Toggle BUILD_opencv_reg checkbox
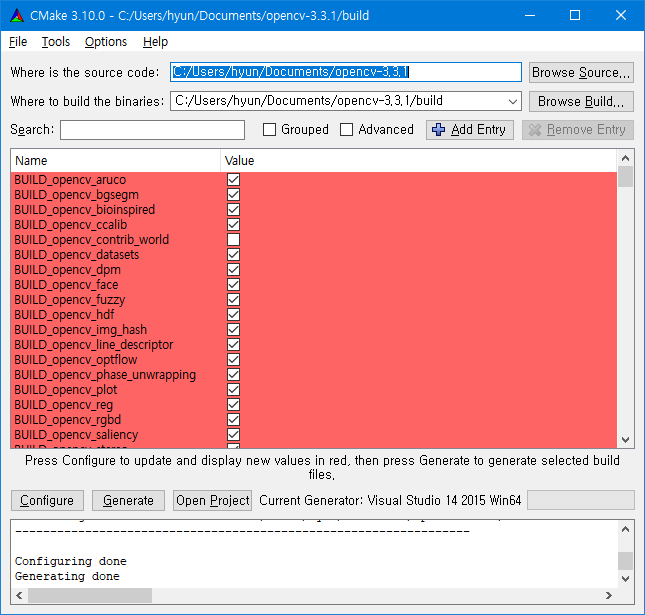This screenshot has height=615, width=645. [x=233, y=405]
